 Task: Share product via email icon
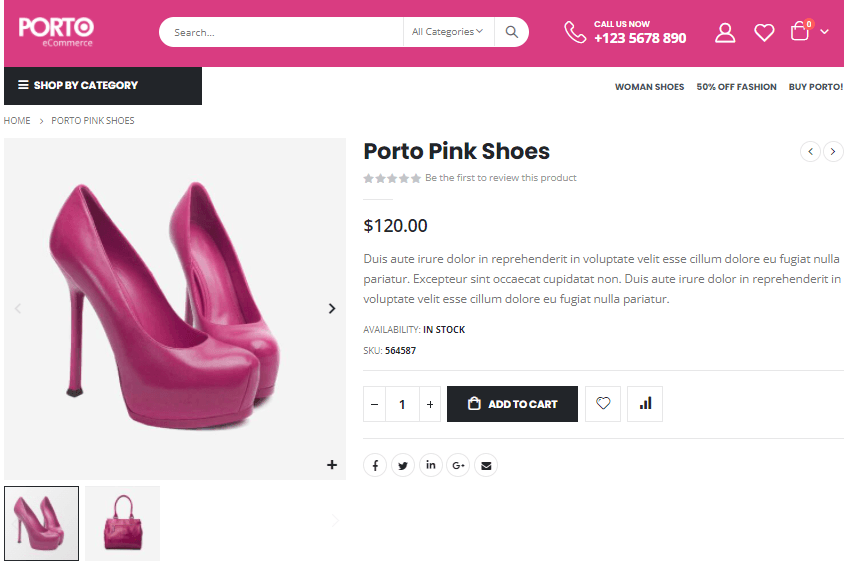click(486, 465)
